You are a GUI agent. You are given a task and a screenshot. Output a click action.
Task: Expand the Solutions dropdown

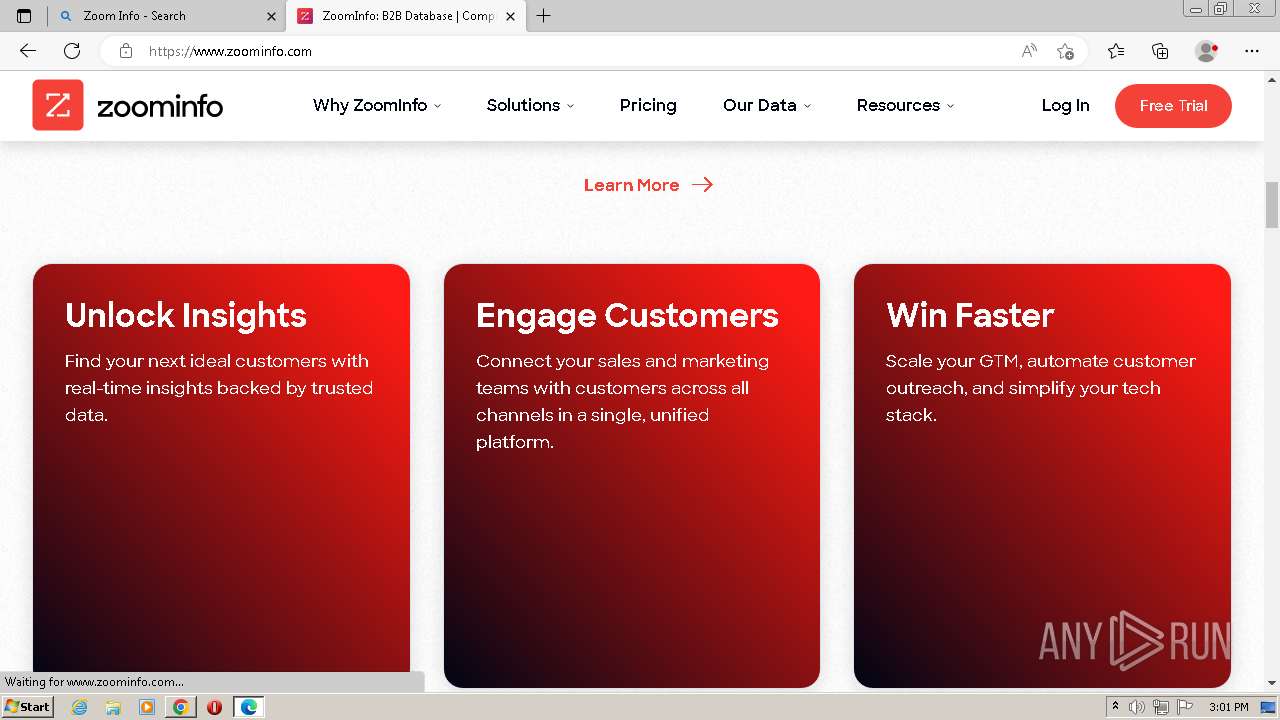click(x=530, y=105)
